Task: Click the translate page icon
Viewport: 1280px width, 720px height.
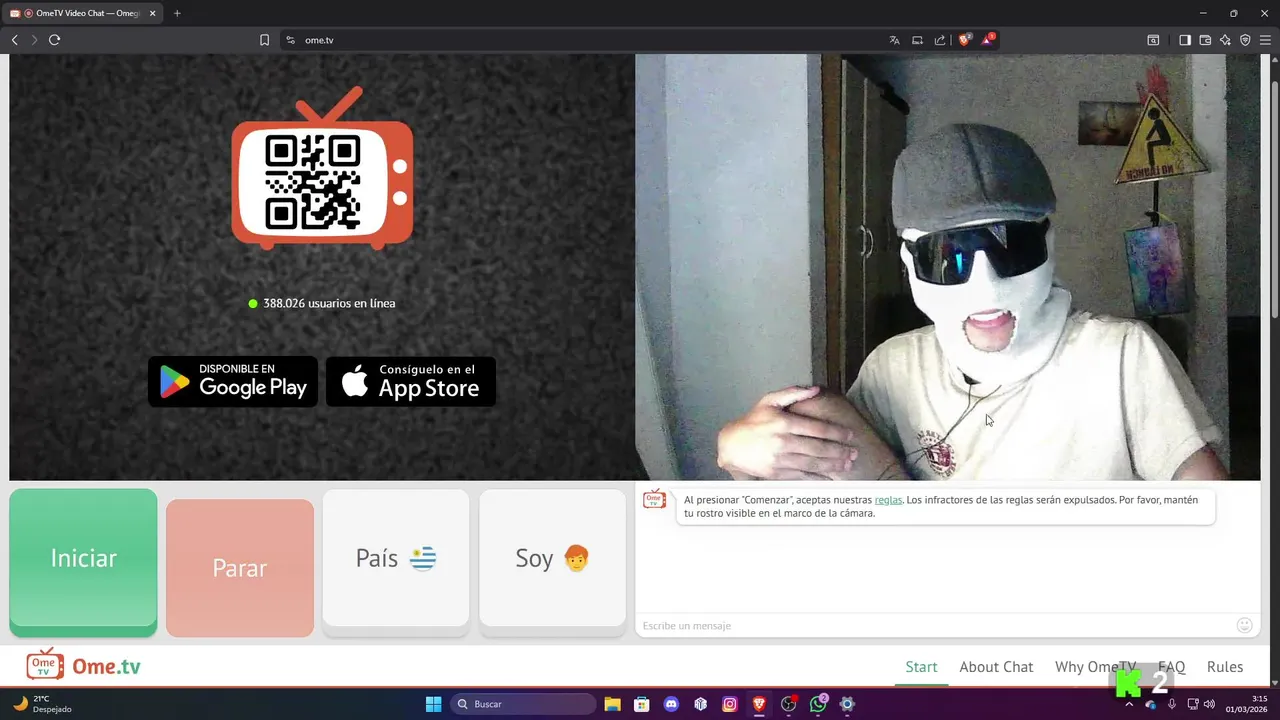Action: pyautogui.click(x=894, y=40)
